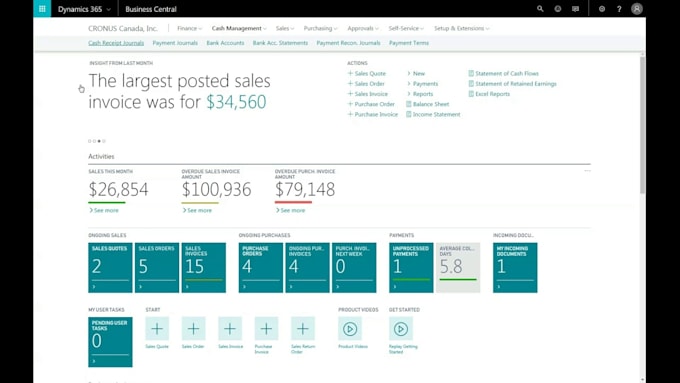The image size is (680, 383).
Task: Expand the Sales menu
Action: click(x=285, y=28)
